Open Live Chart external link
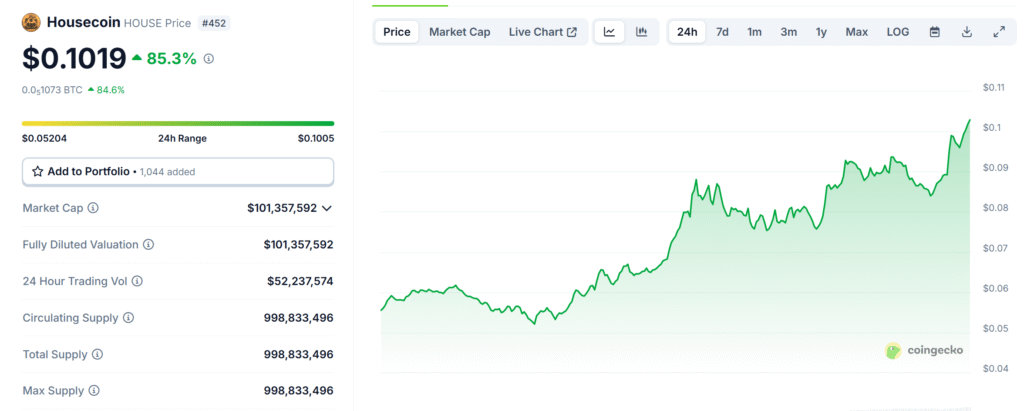Viewport: 1024px width, 411px height. point(542,32)
